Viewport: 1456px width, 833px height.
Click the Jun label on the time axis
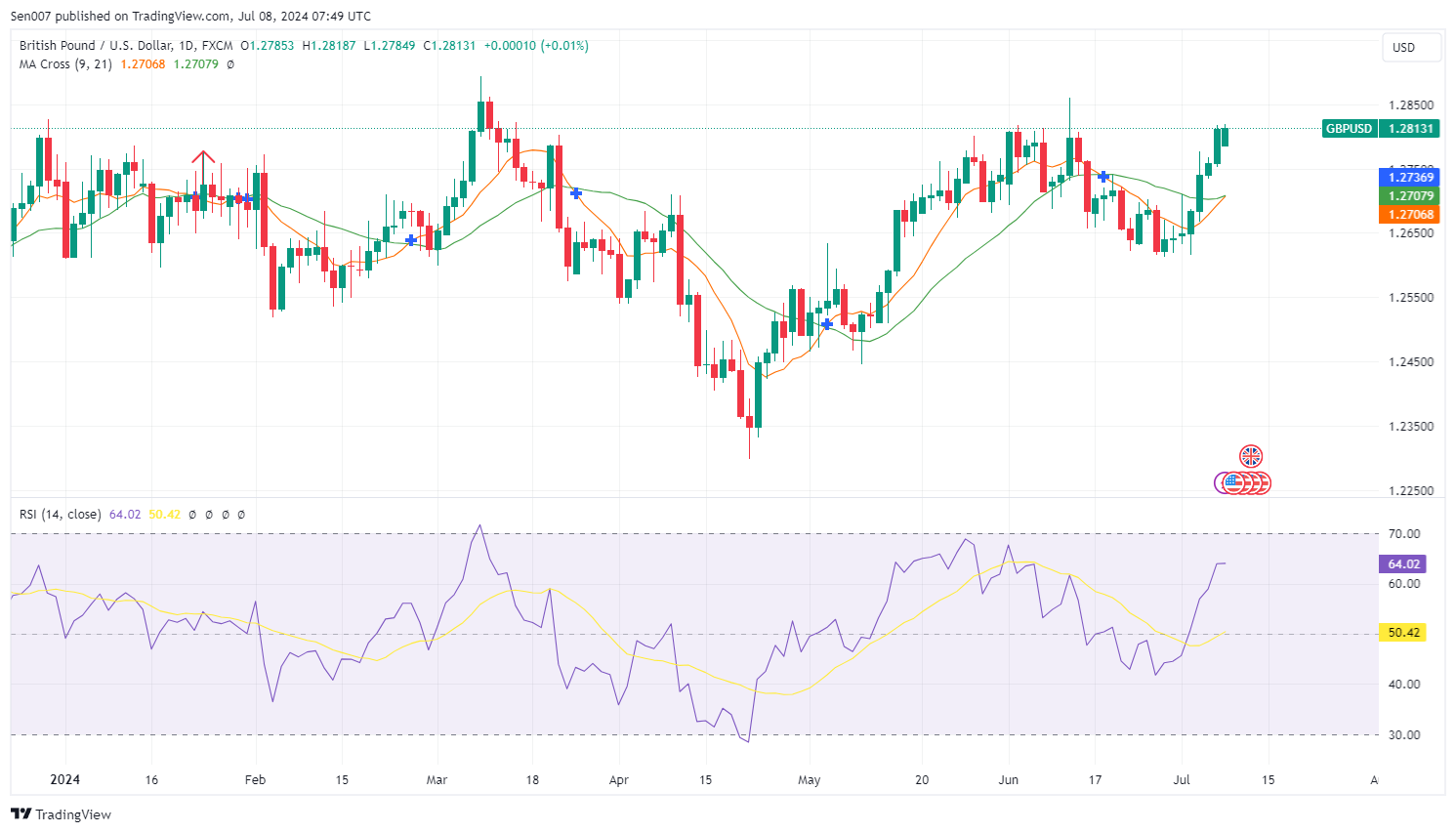[1009, 780]
